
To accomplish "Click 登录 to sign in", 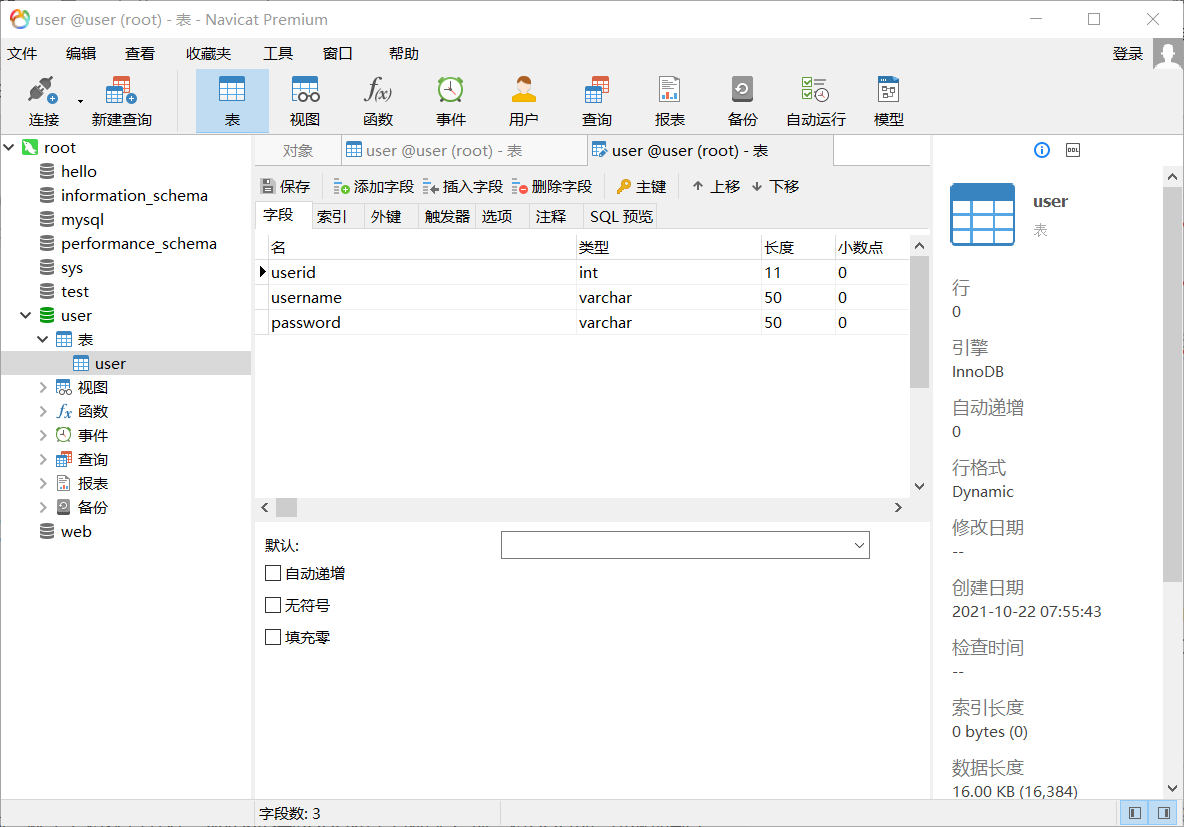I will point(1127,54).
